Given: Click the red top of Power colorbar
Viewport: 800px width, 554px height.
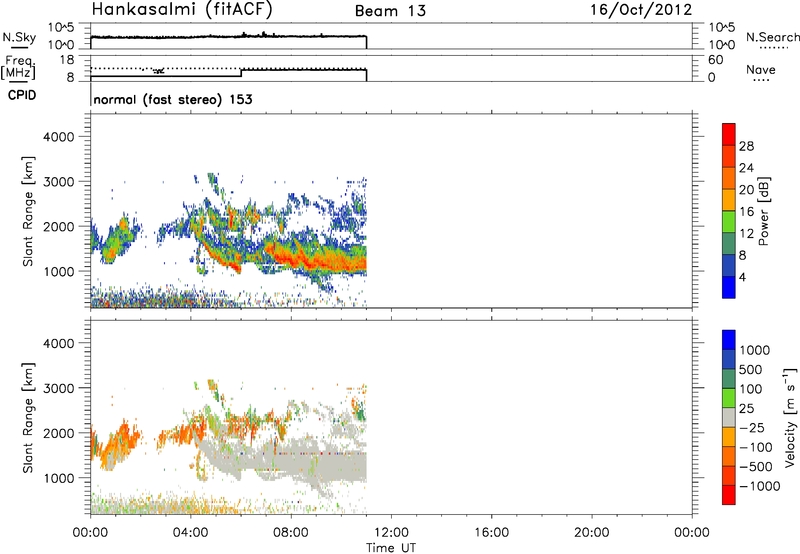Looking at the screenshot, I should [729, 134].
